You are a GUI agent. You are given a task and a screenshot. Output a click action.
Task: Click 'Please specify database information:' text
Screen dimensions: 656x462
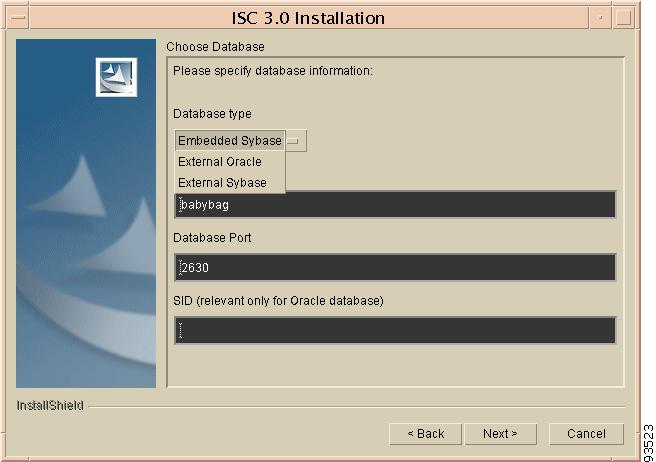tap(273, 71)
